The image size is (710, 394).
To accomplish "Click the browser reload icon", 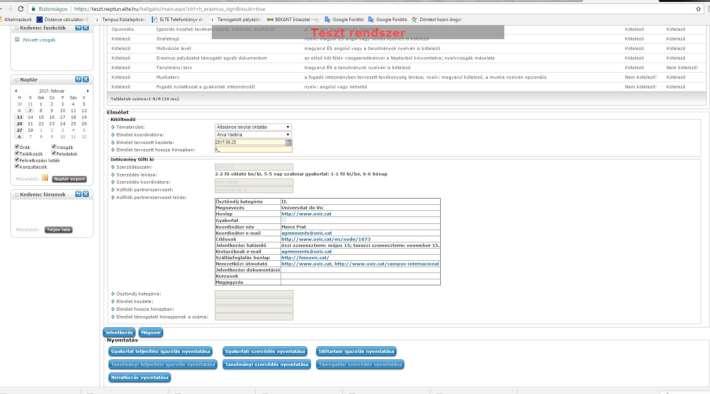I will 20,9.
